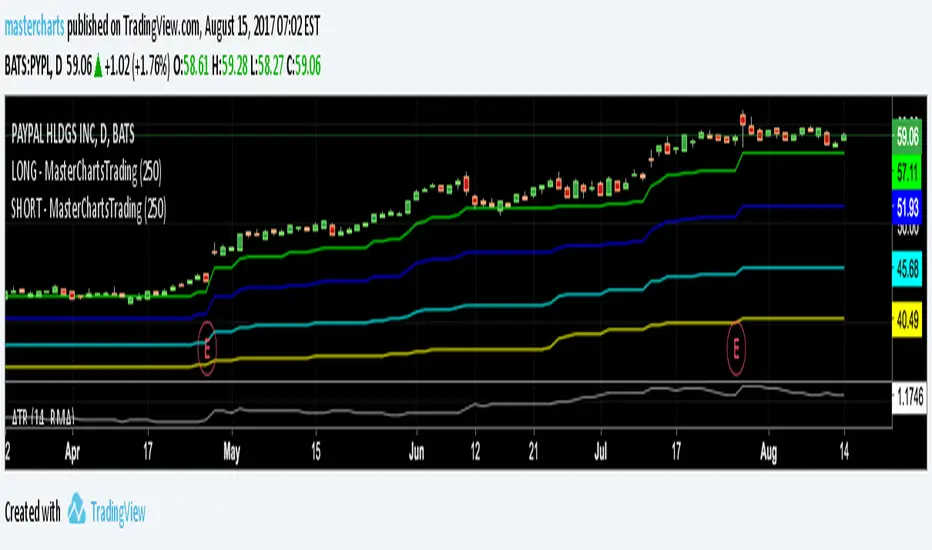Select the yellow 40.49 price label
Viewport: 932px width, 550px height.
(907, 320)
